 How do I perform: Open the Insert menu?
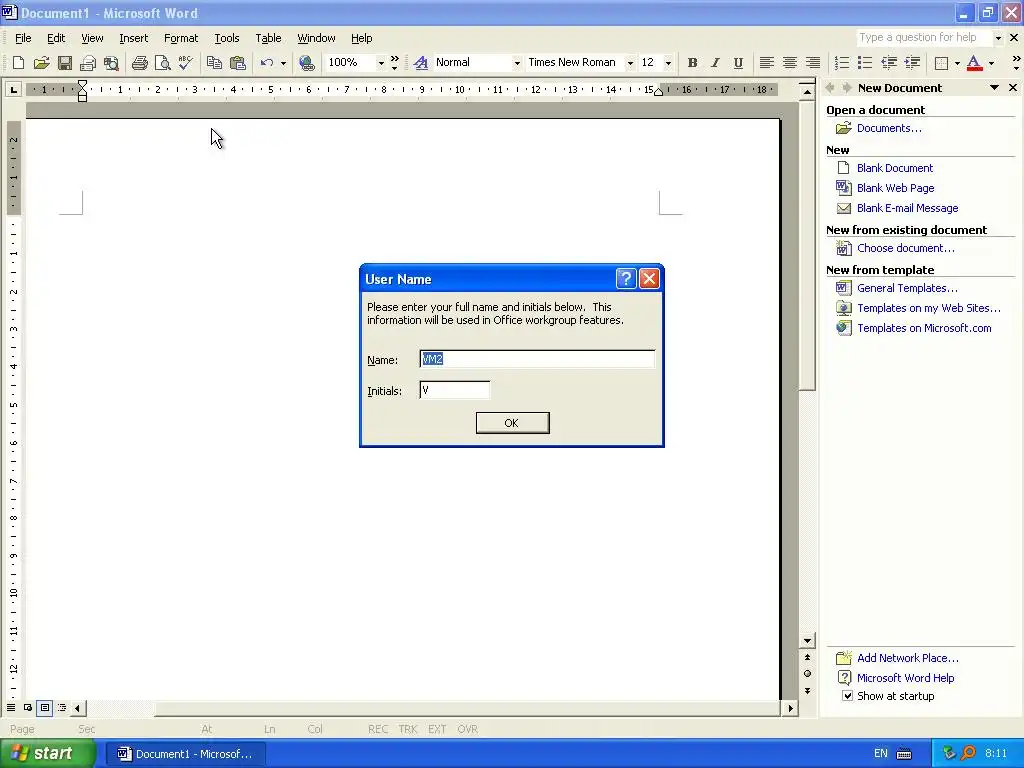point(133,38)
